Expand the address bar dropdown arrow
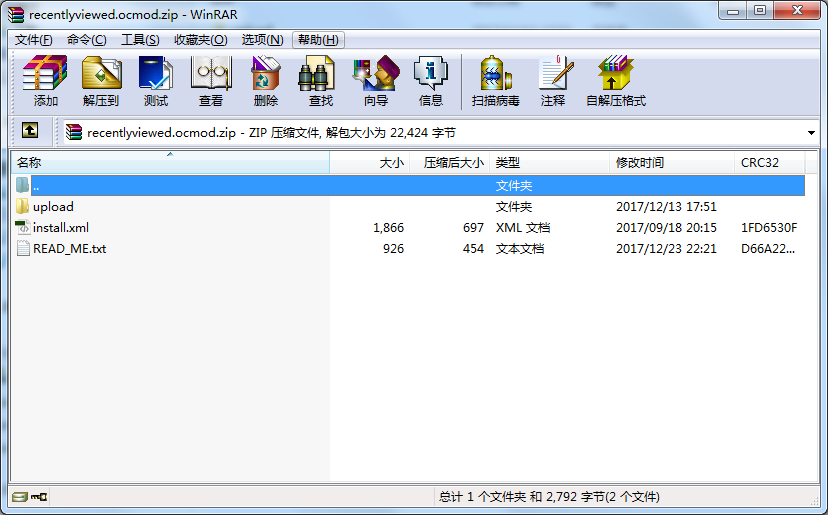 coord(811,133)
